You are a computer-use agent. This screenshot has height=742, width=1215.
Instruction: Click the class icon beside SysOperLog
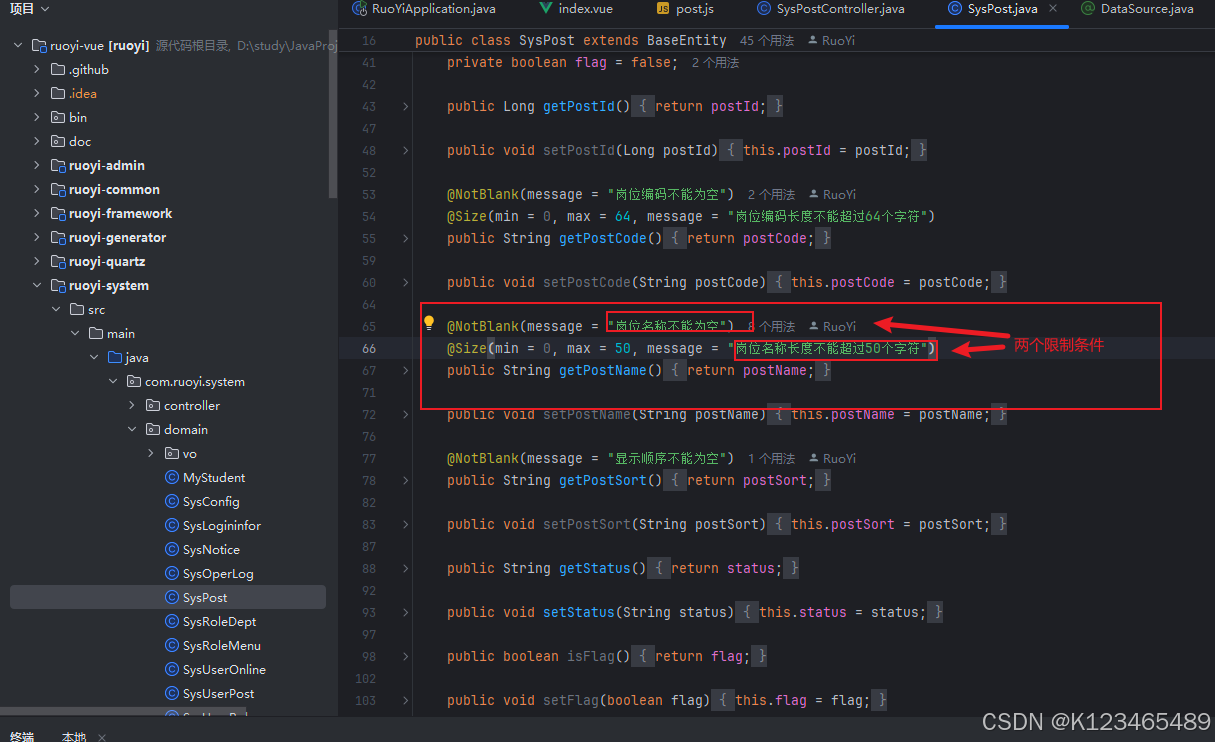(172, 574)
